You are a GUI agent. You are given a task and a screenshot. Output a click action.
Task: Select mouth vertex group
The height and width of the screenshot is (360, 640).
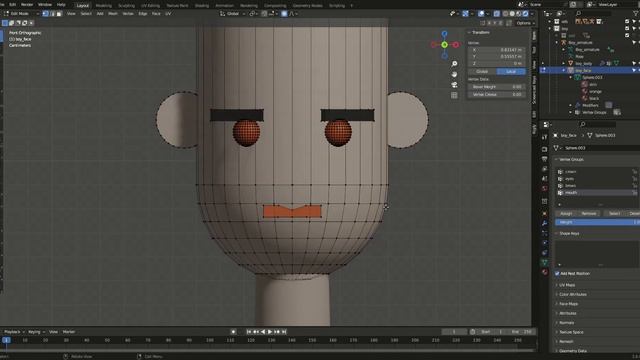597,193
